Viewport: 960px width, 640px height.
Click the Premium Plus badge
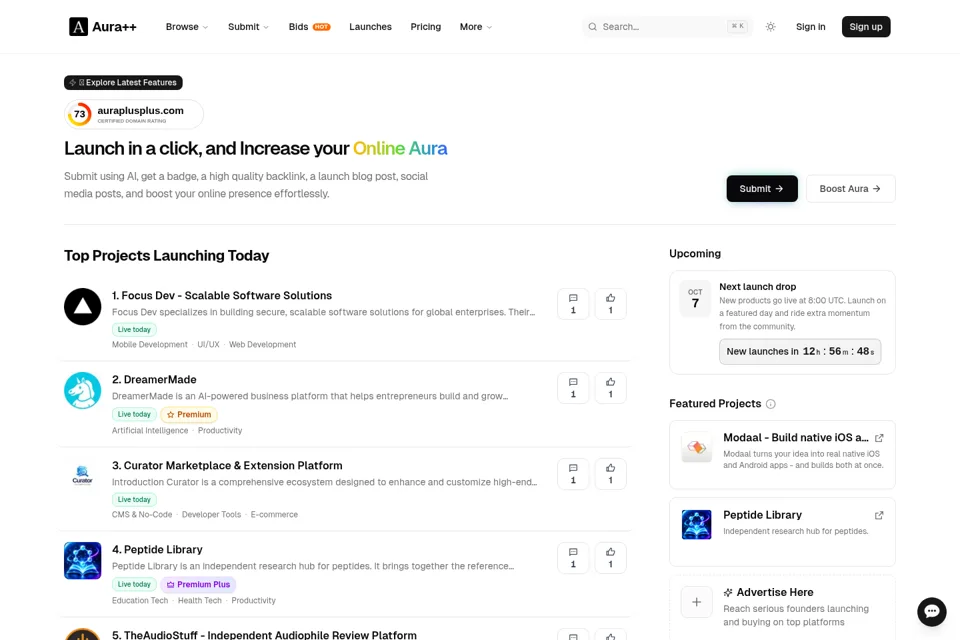[x=198, y=584]
